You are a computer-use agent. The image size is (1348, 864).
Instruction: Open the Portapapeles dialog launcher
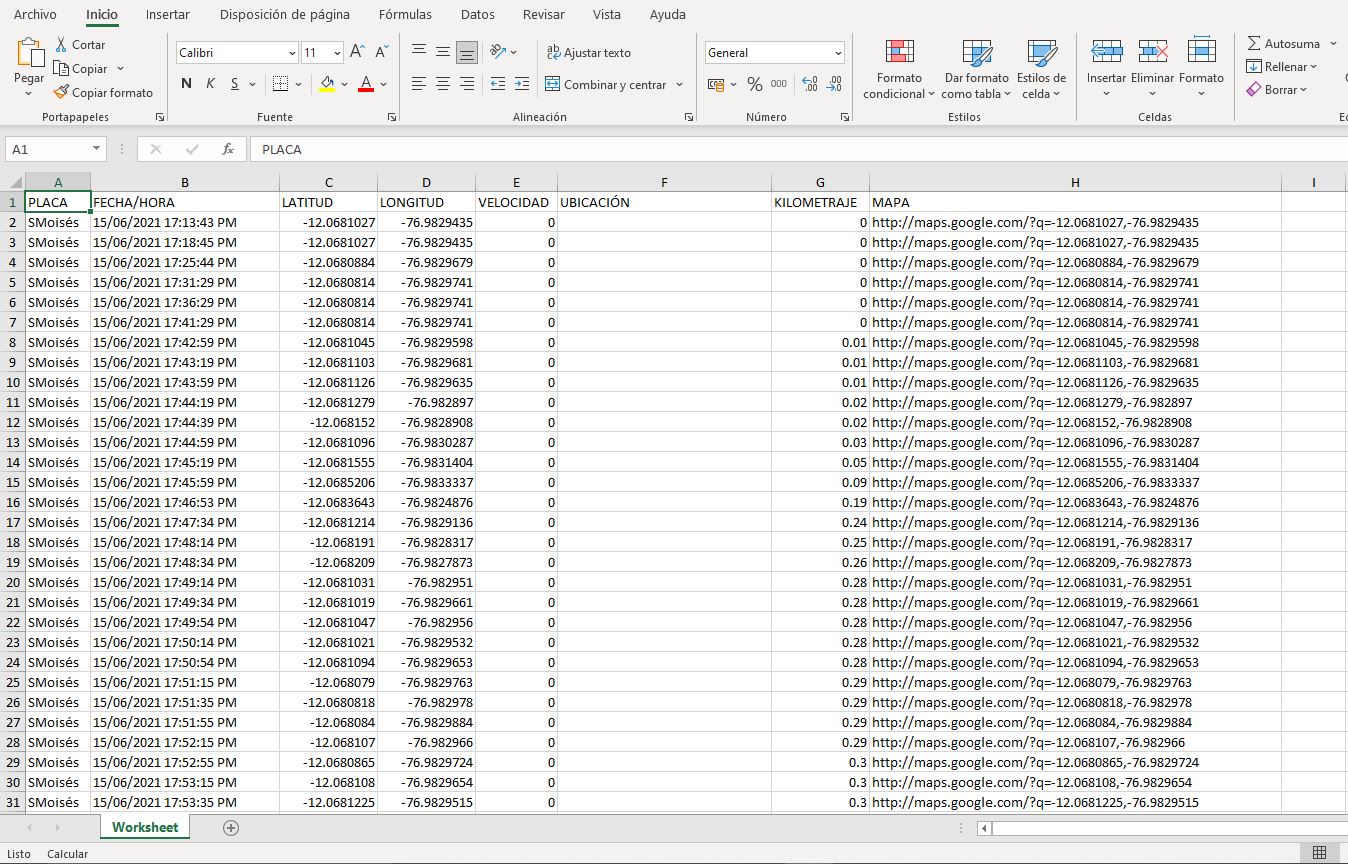pyautogui.click(x=159, y=117)
